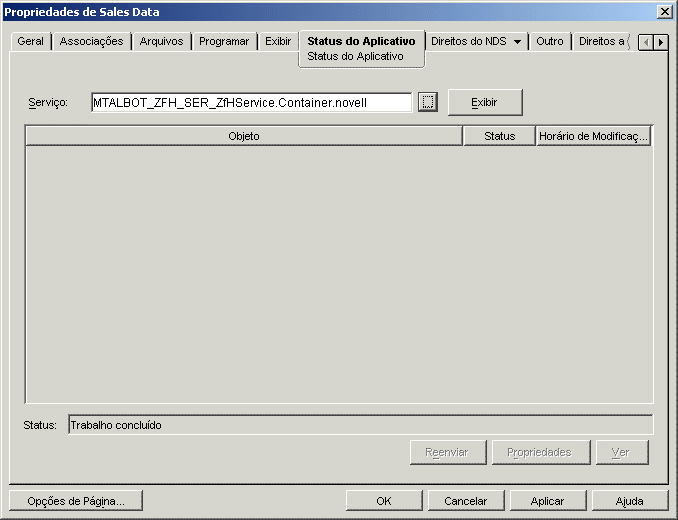This screenshot has width=678, height=520.
Task: Open the Outro tab
Action: pyautogui.click(x=550, y=41)
